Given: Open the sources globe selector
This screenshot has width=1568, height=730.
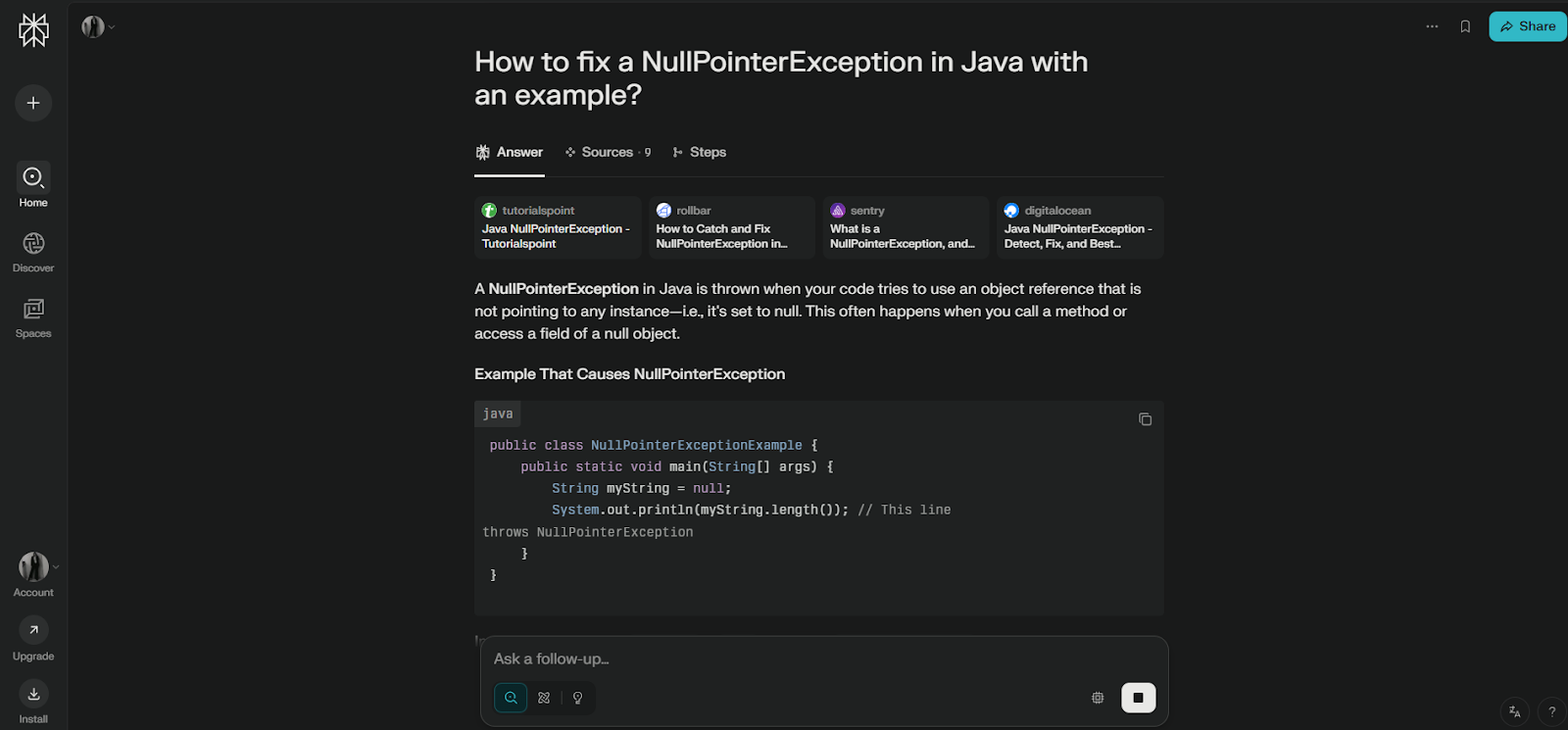Looking at the screenshot, I should coord(1098,698).
